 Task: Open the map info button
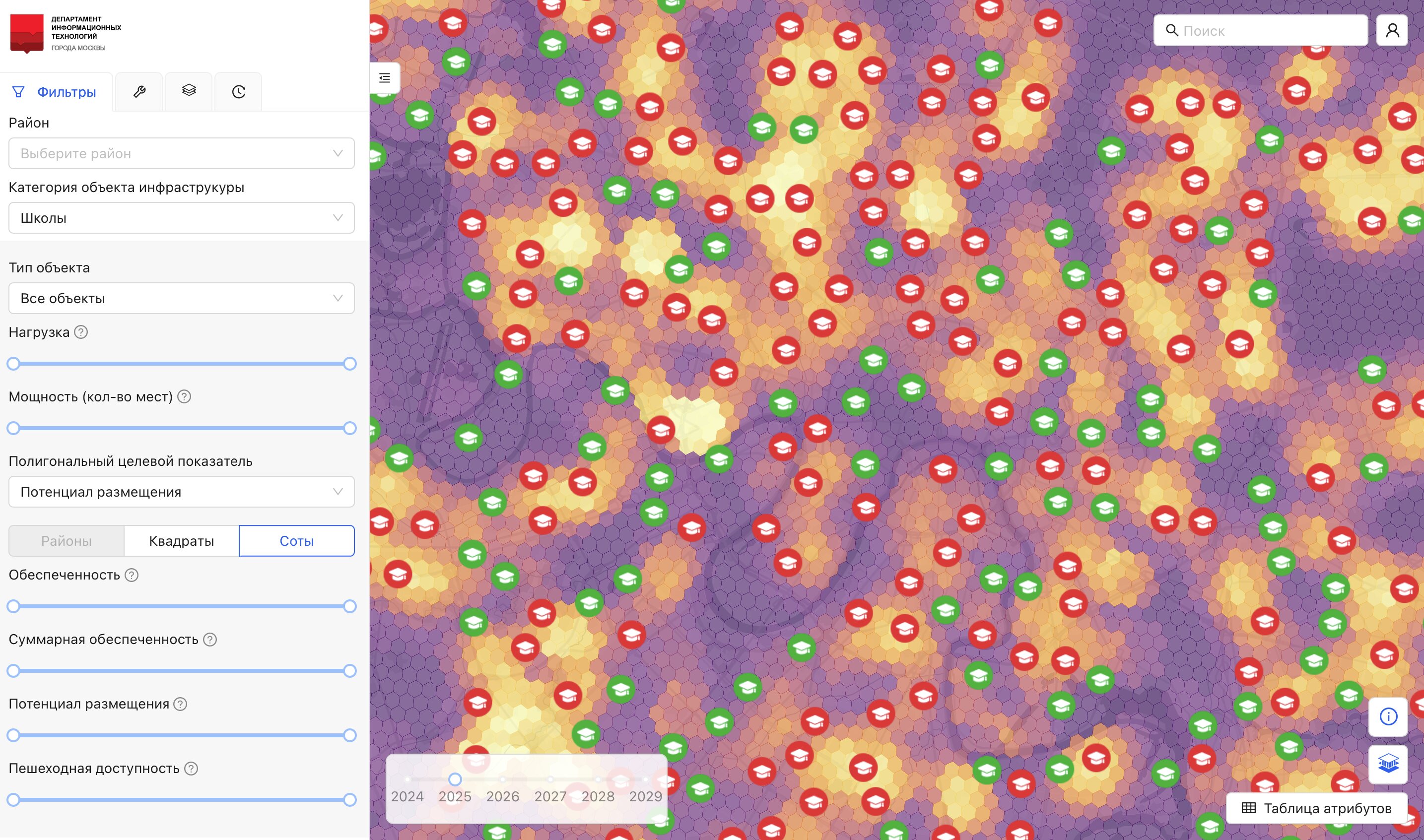[x=1388, y=716]
